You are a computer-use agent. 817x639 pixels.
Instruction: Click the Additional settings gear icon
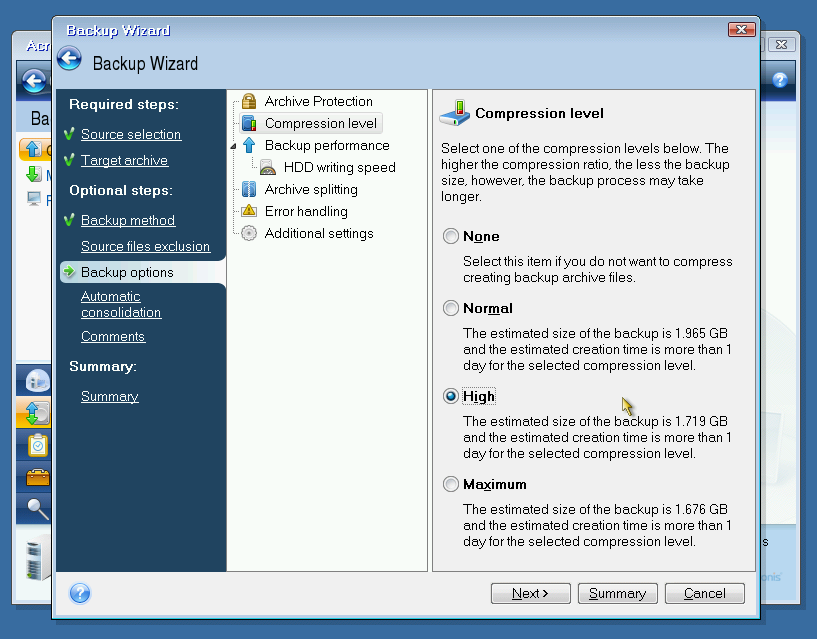pyautogui.click(x=249, y=234)
